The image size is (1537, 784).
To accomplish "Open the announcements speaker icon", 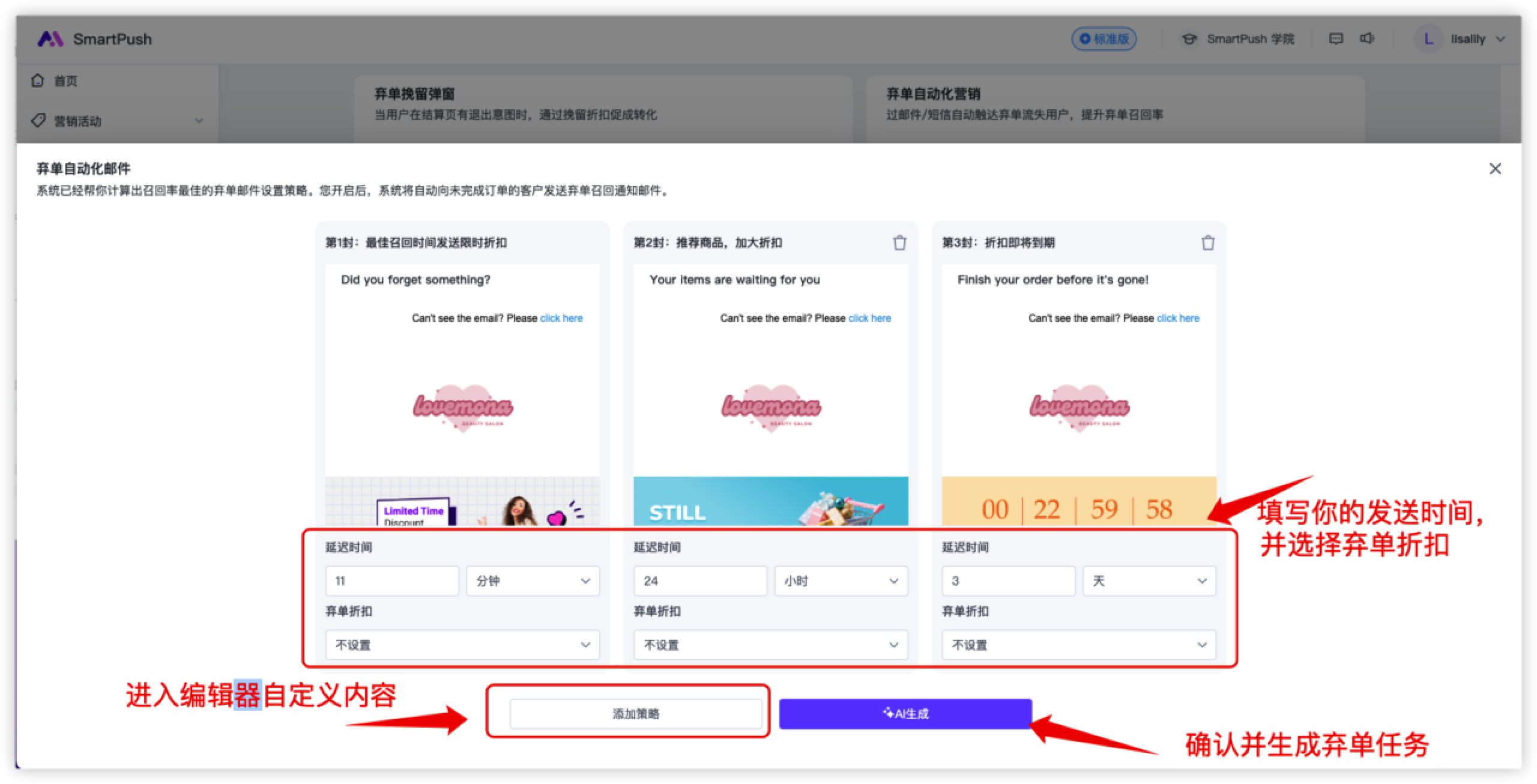I will [1367, 39].
